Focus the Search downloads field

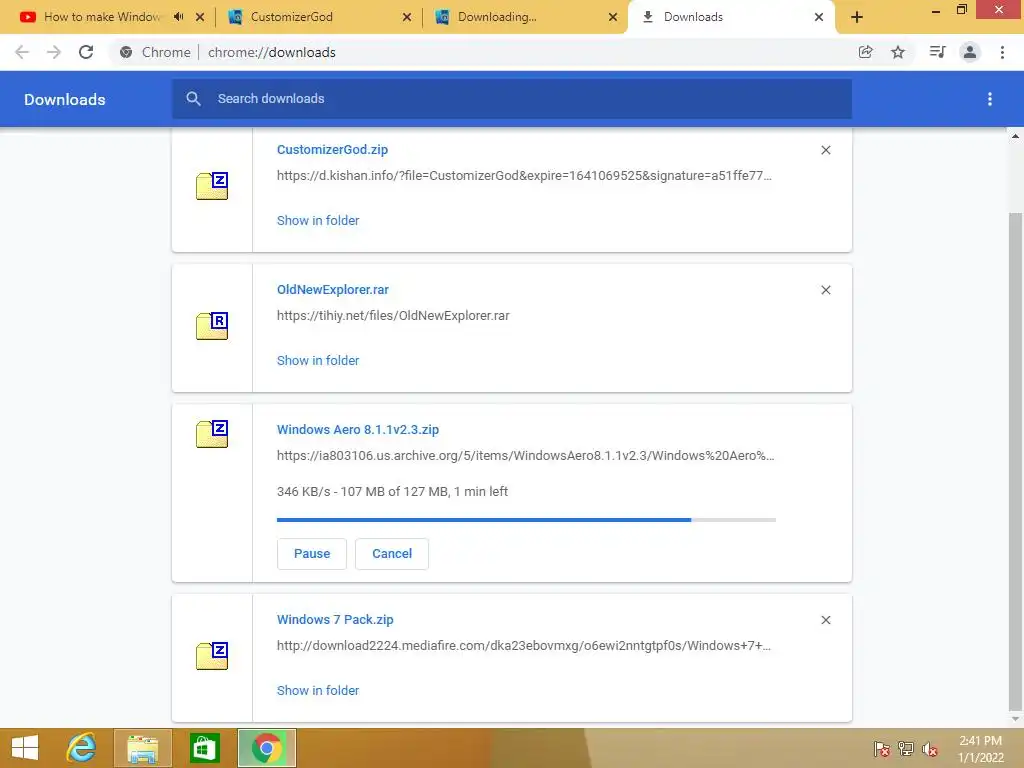pos(512,99)
